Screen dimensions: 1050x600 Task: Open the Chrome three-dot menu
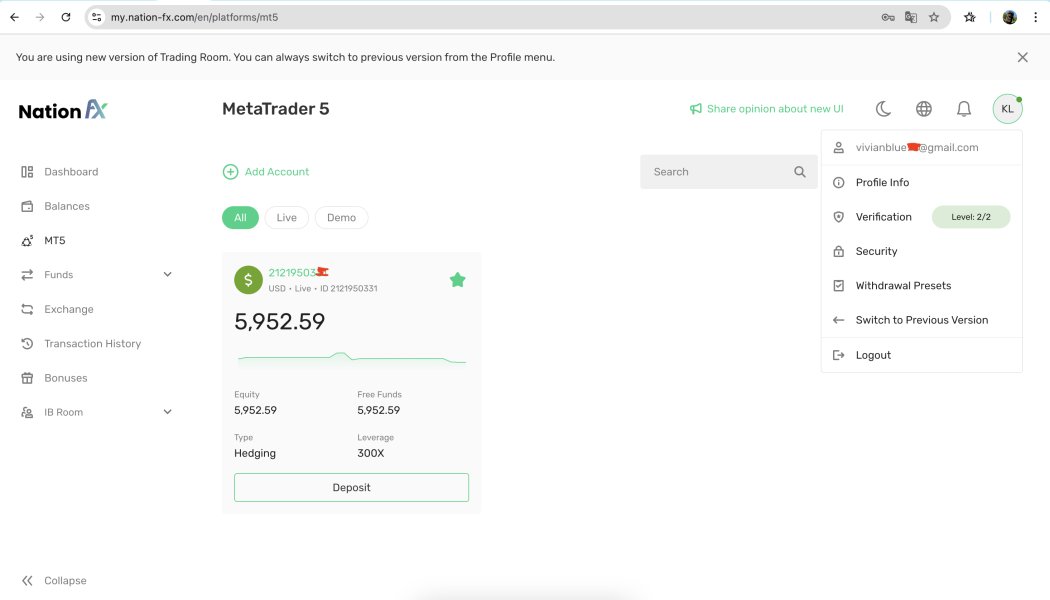pyautogui.click(x=1035, y=17)
